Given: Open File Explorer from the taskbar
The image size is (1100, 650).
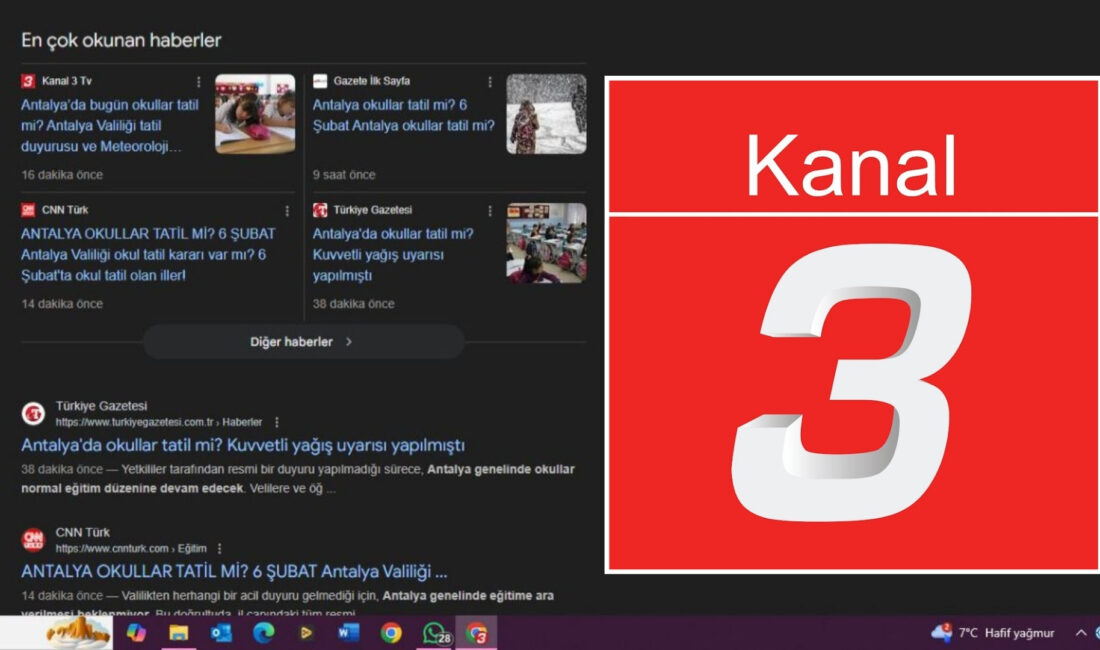Looking at the screenshot, I should click(x=178, y=633).
